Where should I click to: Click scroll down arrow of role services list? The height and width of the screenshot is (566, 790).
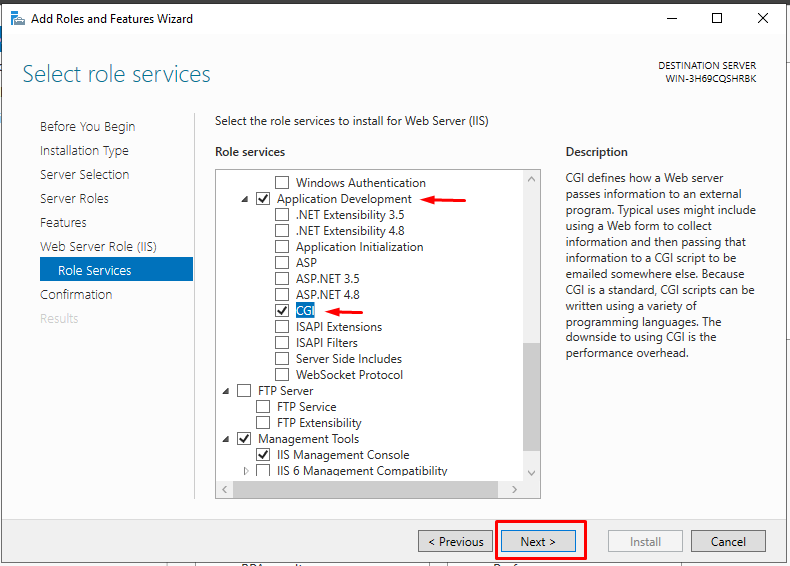click(532, 473)
